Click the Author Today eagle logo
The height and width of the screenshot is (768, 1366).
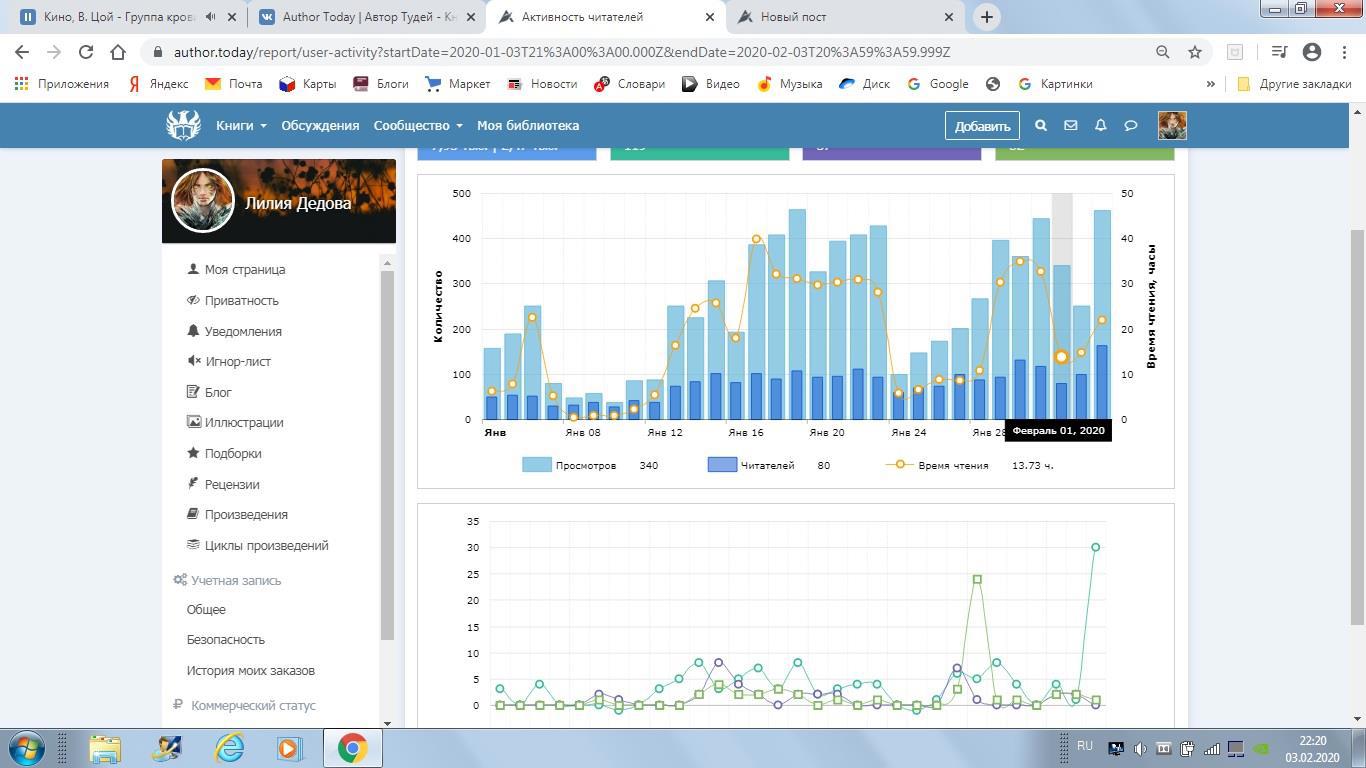184,125
